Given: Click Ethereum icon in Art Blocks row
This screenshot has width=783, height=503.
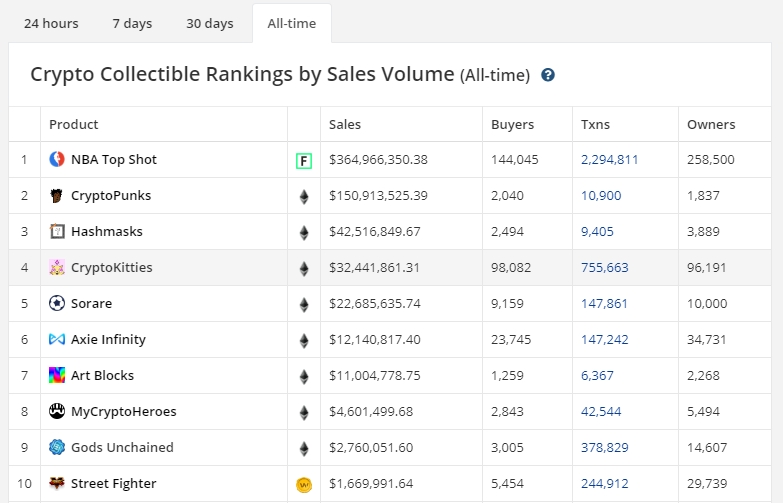Looking at the screenshot, I should tap(304, 376).
